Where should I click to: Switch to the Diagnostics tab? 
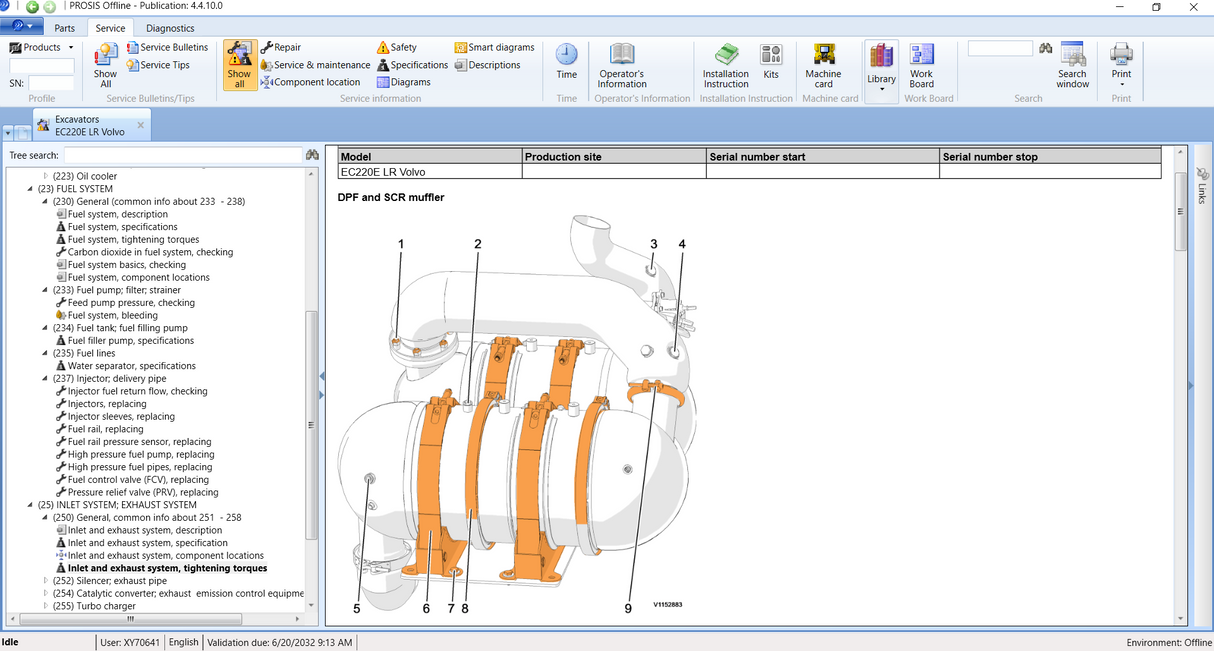pyautogui.click(x=168, y=27)
